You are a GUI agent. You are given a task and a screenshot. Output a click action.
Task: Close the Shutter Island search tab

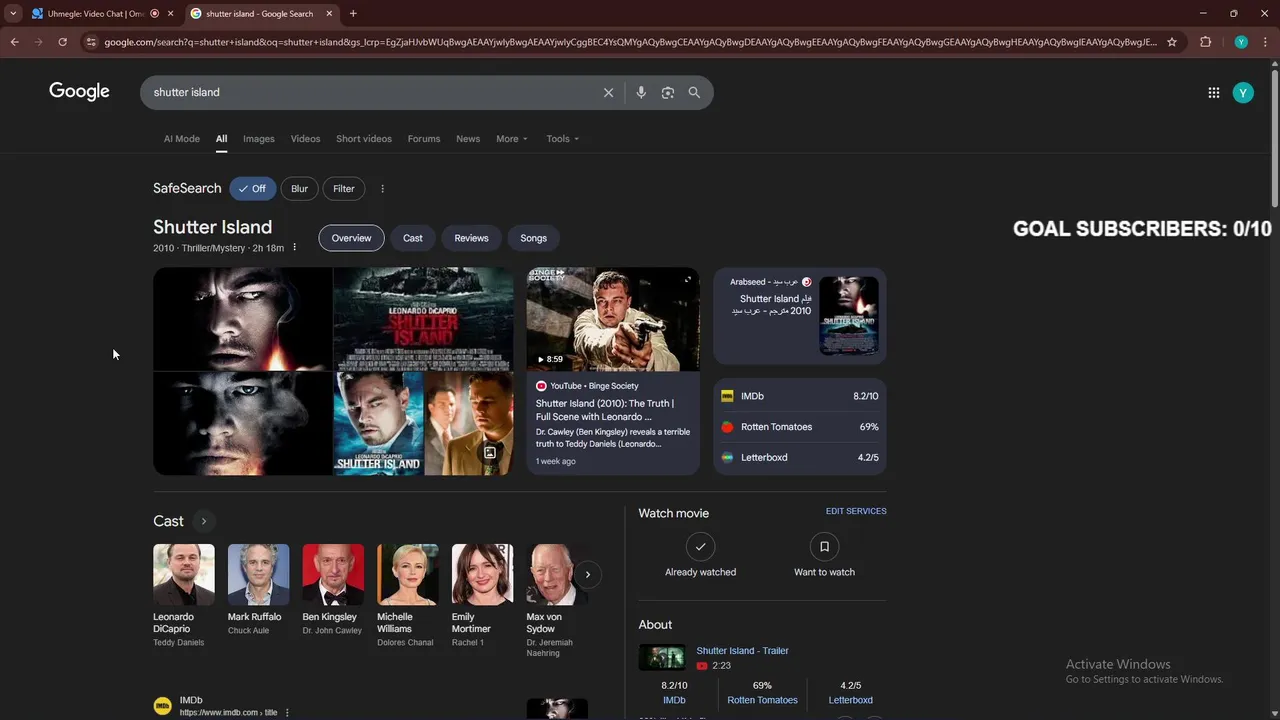[328, 13]
